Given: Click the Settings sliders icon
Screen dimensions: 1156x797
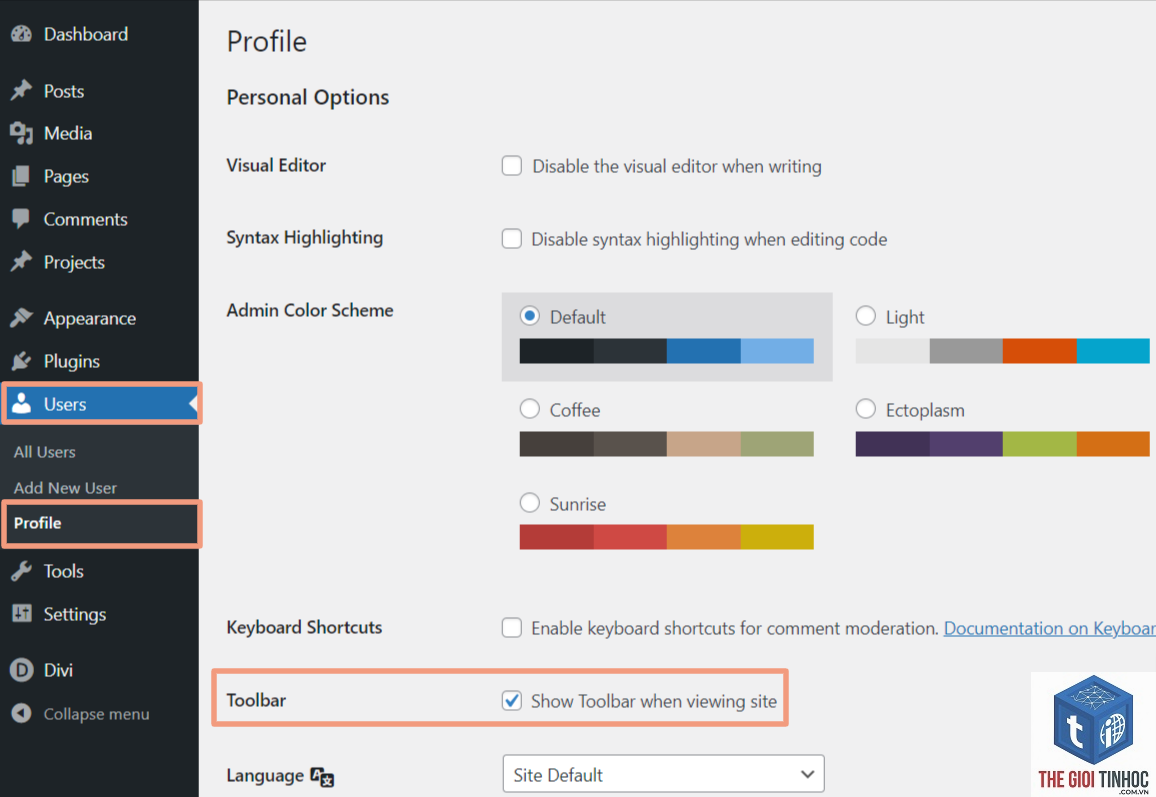Looking at the screenshot, I should (x=21, y=613).
